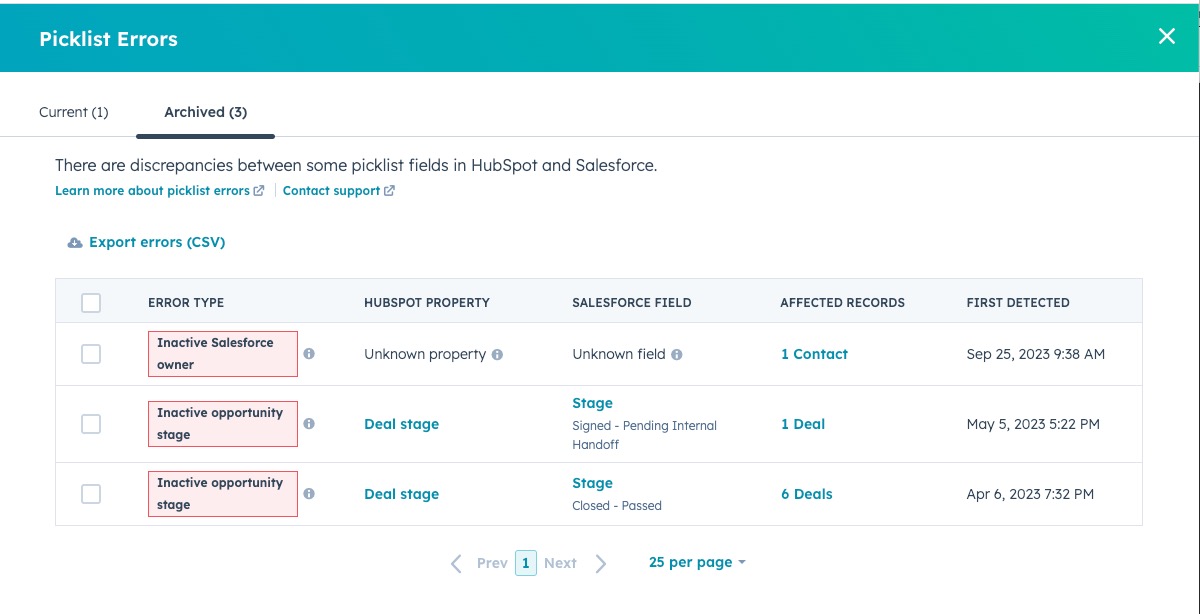
Task: Click the next page chevron arrow
Action: pos(601,563)
